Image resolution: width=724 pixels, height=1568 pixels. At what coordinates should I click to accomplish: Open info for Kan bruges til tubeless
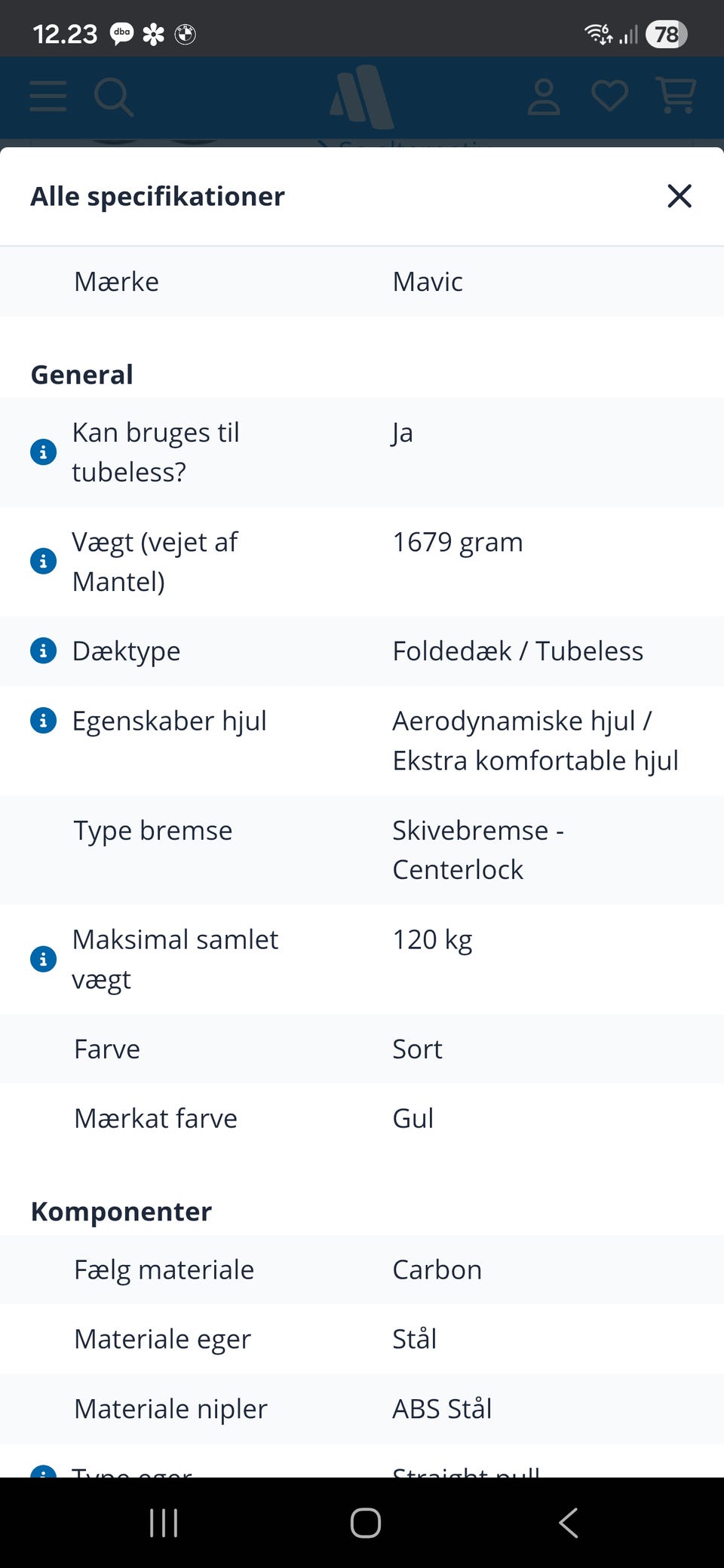pyautogui.click(x=43, y=452)
